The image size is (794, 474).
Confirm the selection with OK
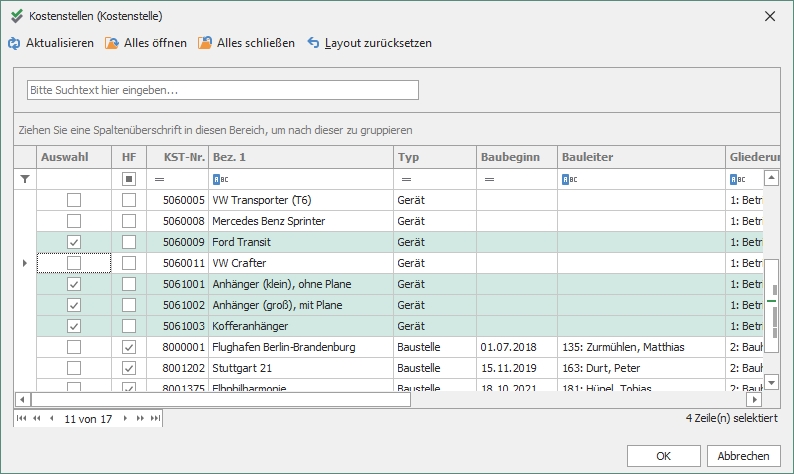click(x=662, y=455)
